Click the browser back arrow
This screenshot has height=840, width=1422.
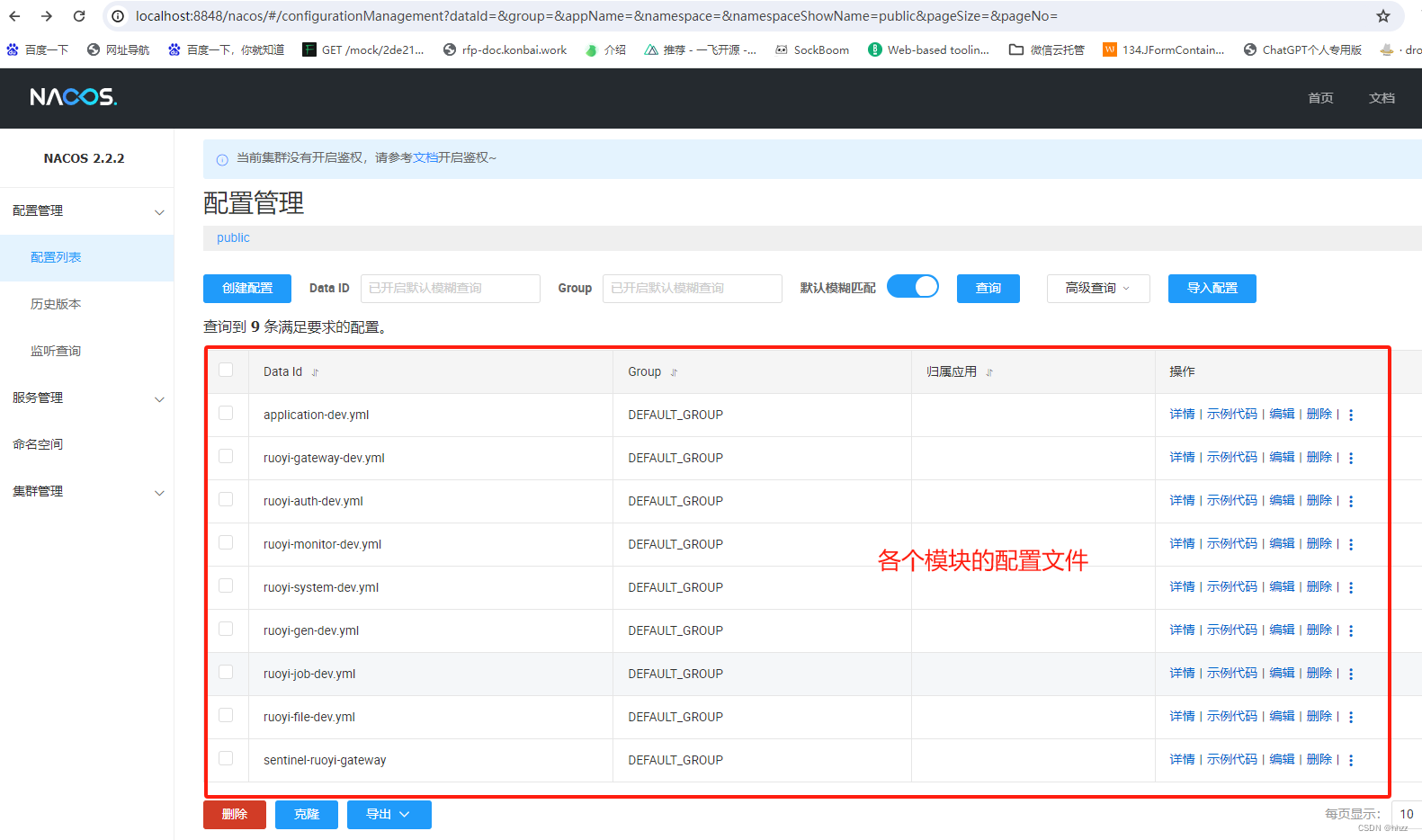[14, 16]
